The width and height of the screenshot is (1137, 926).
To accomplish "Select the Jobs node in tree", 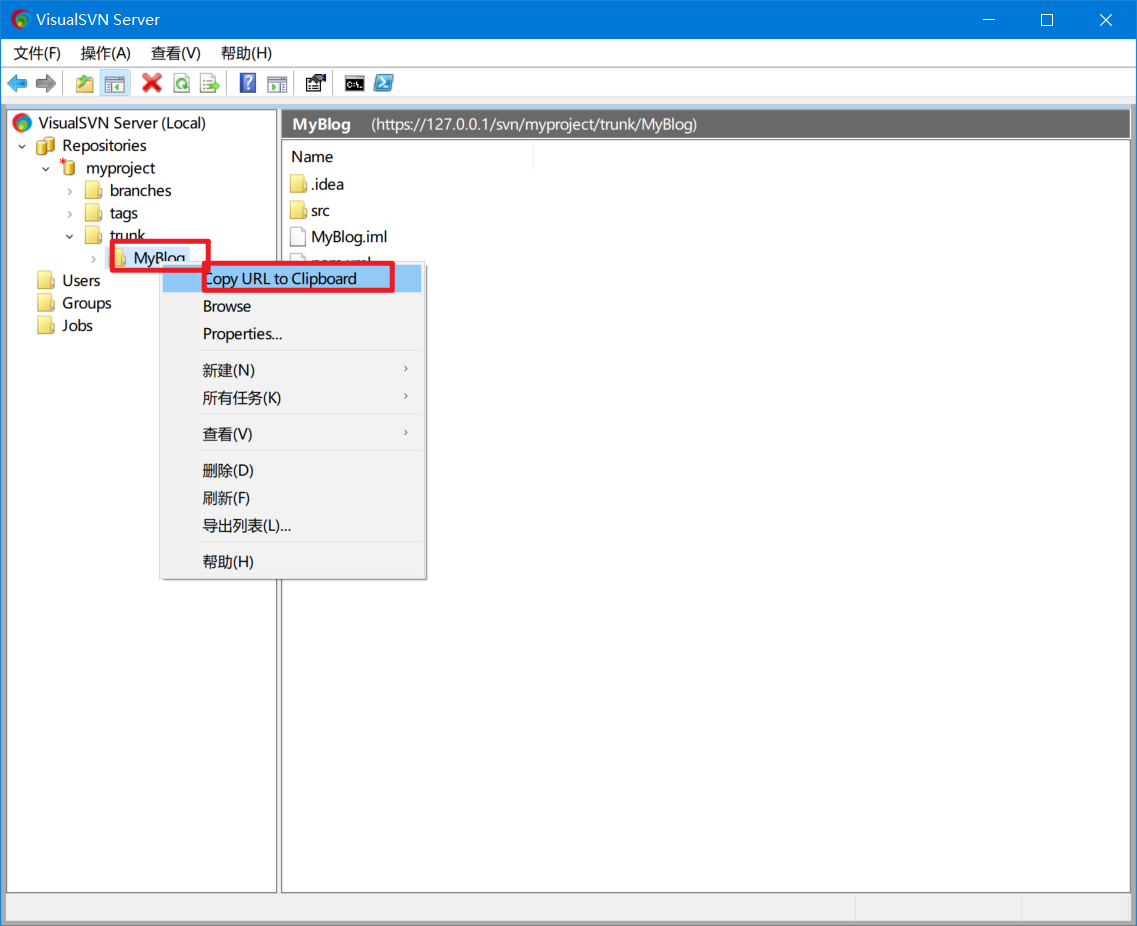I will tap(77, 326).
